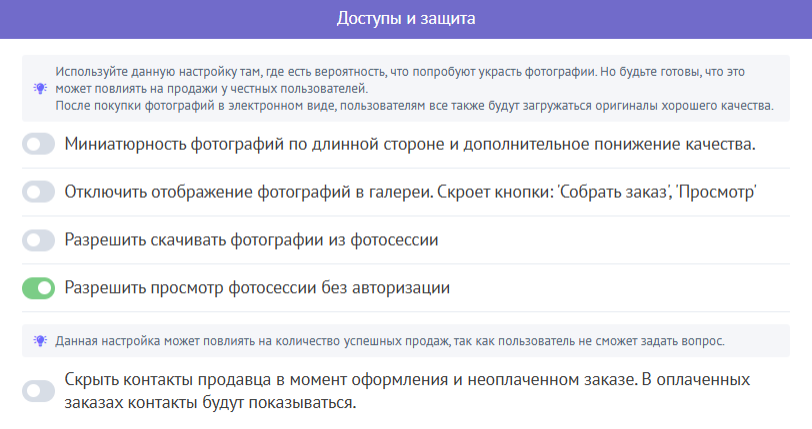Screen dimensions: 812x429
Task: Click the lightbulb icon beside 'Данная настройка' hint
Action: coord(40,340)
